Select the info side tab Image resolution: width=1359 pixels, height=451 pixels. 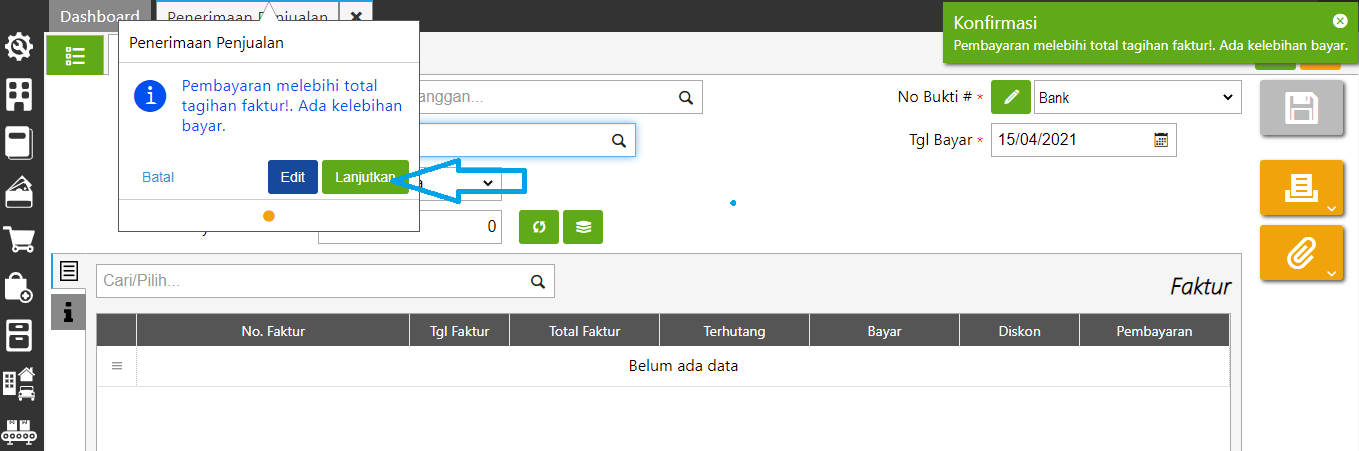pyautogui.click(x=68, y=313)
